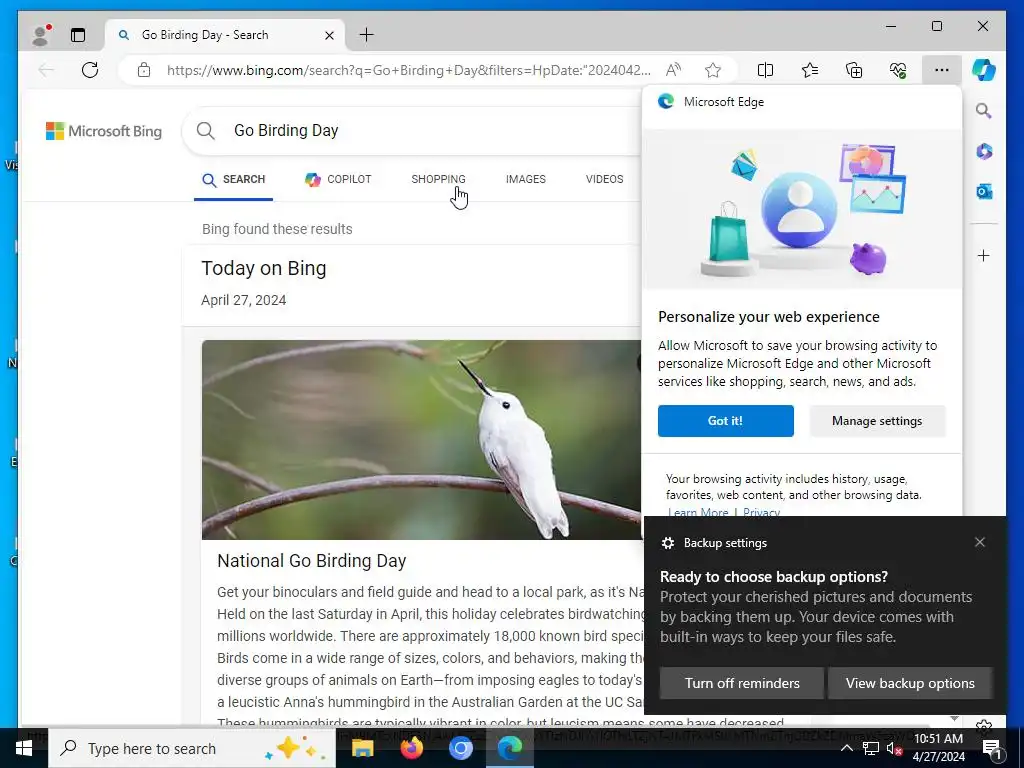The width and height of the screenshot is (1024, 768).
Task: Open the Edge profile icon
Action: point(41,35)
